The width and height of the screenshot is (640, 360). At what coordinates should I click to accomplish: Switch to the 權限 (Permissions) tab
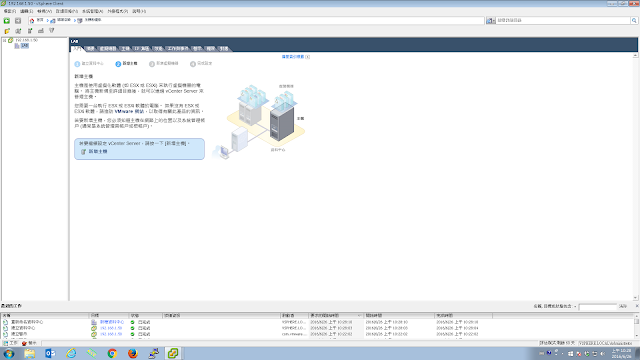tap(211, 49)
